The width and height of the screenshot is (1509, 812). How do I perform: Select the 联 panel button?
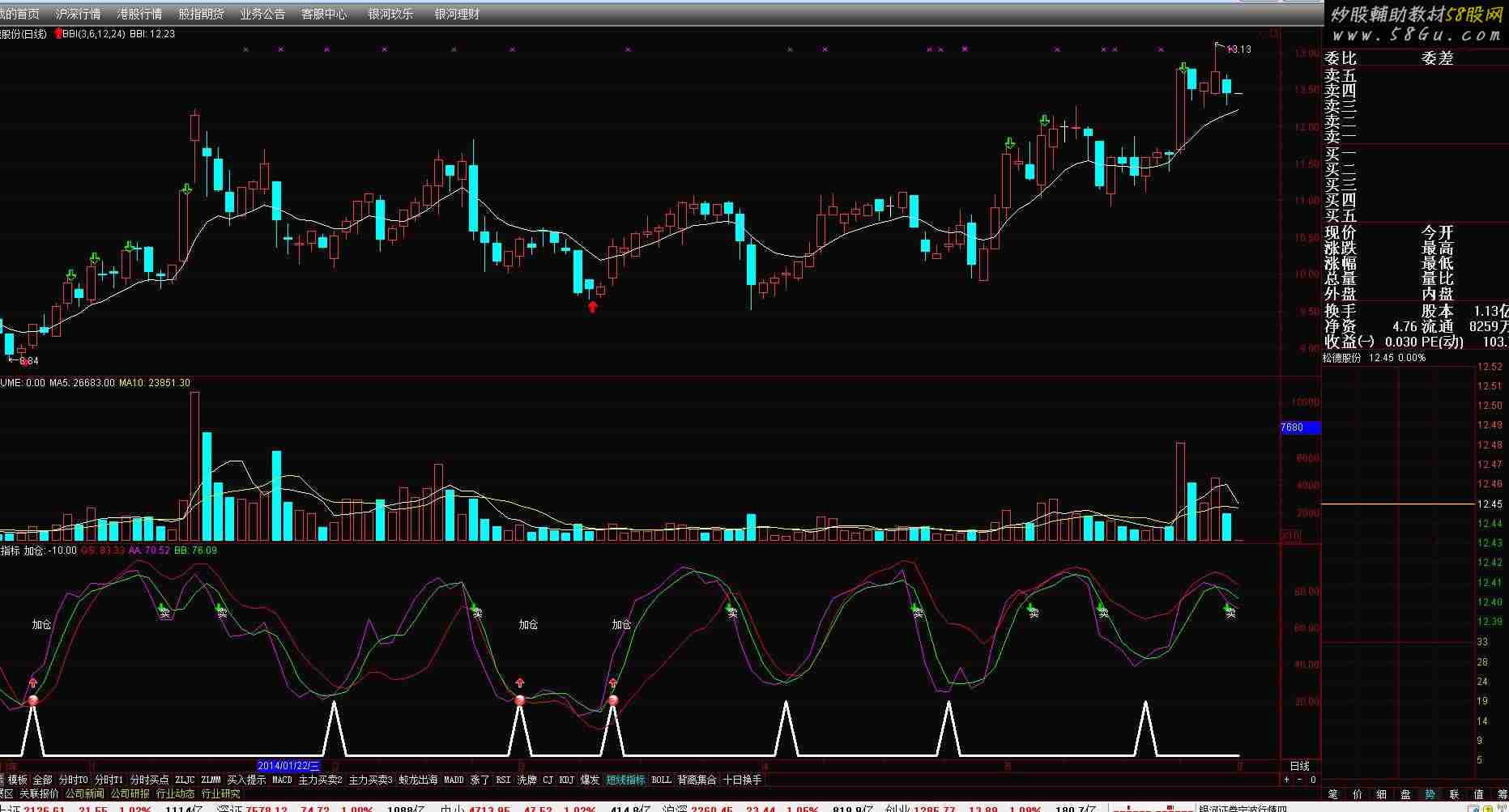1455,794
